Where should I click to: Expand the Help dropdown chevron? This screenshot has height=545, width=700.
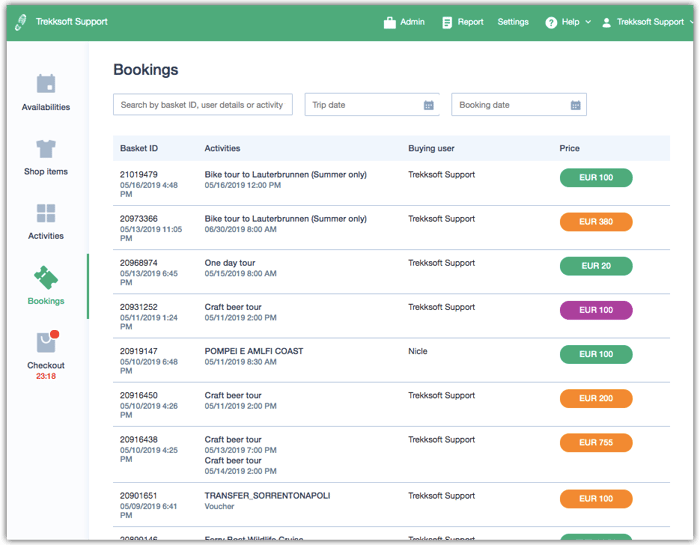point(588,22)
